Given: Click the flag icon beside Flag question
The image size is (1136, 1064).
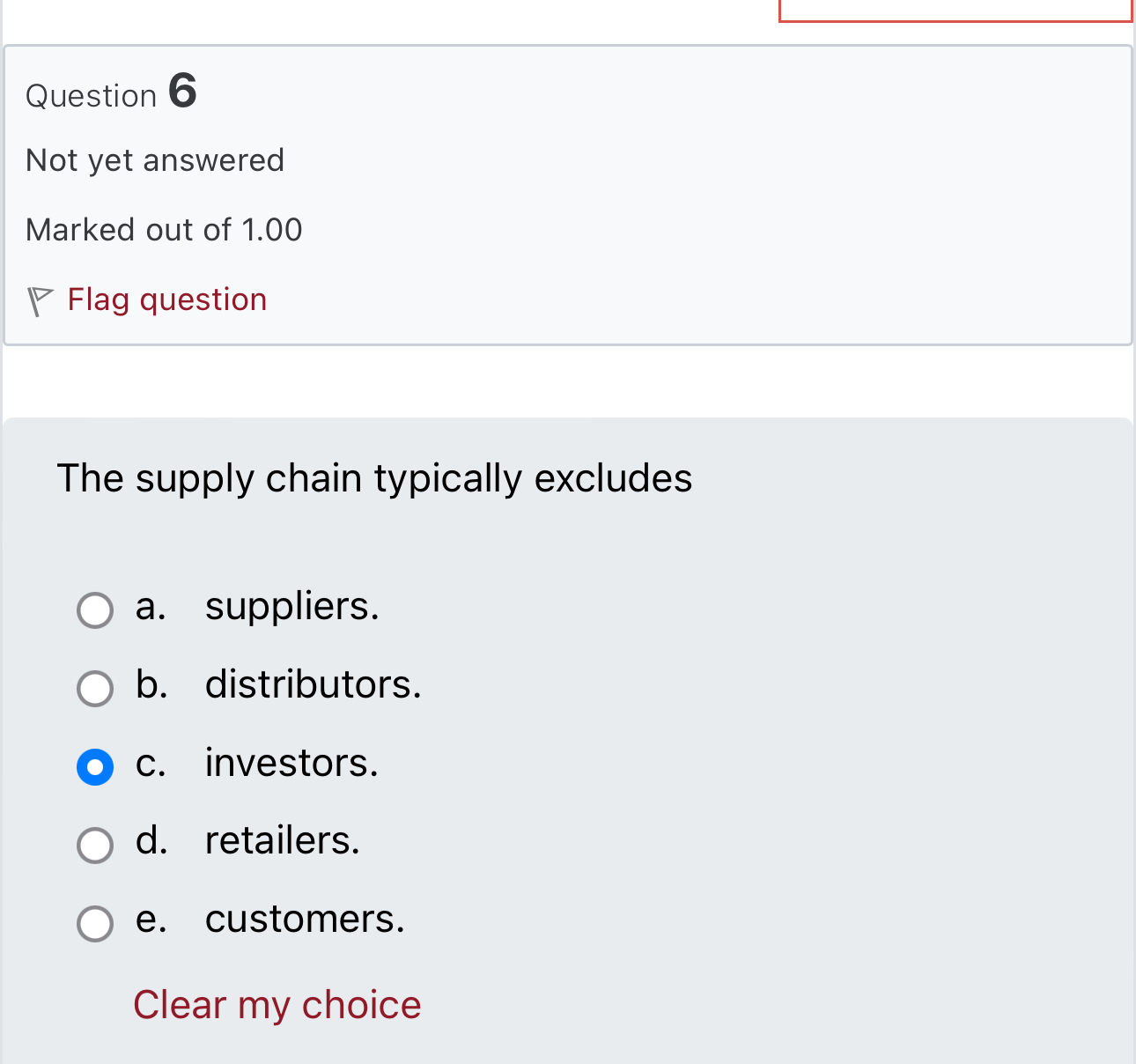Looking at the screenshot, I should (39, 300).
